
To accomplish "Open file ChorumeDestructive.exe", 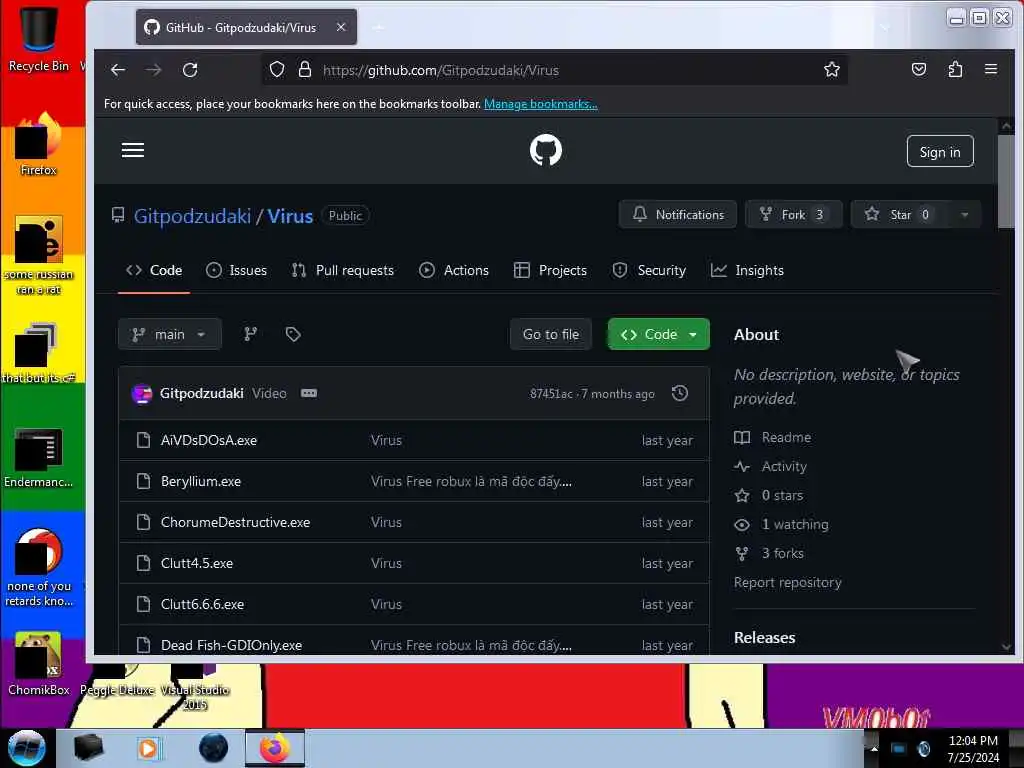I will [236, 522].
